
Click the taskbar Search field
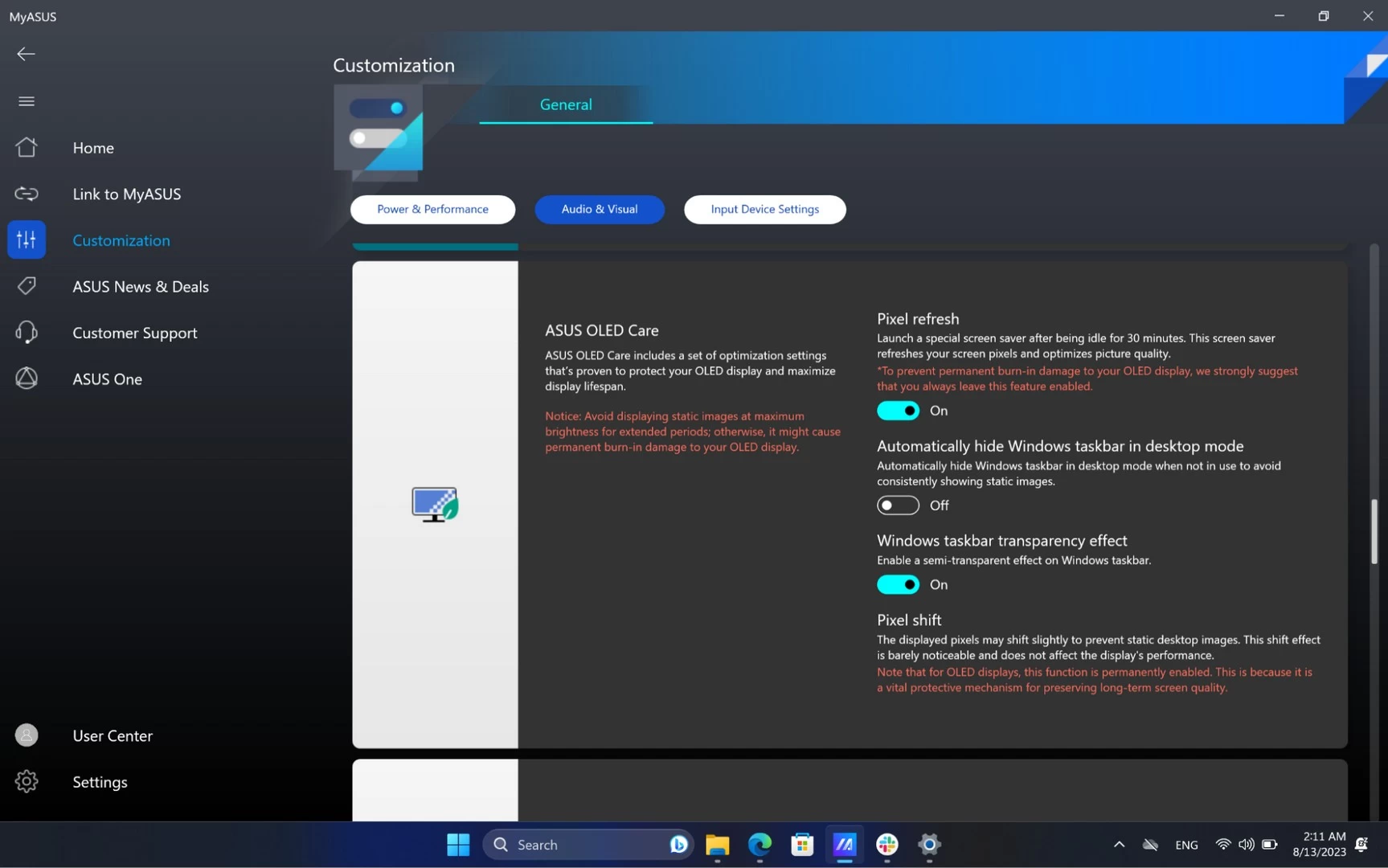point(588,845)
